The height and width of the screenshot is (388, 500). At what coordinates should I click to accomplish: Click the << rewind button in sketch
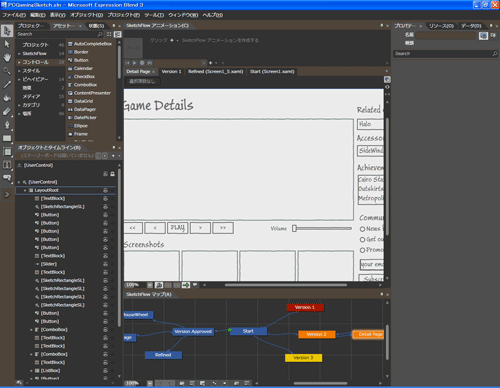(x=133, y=228)
